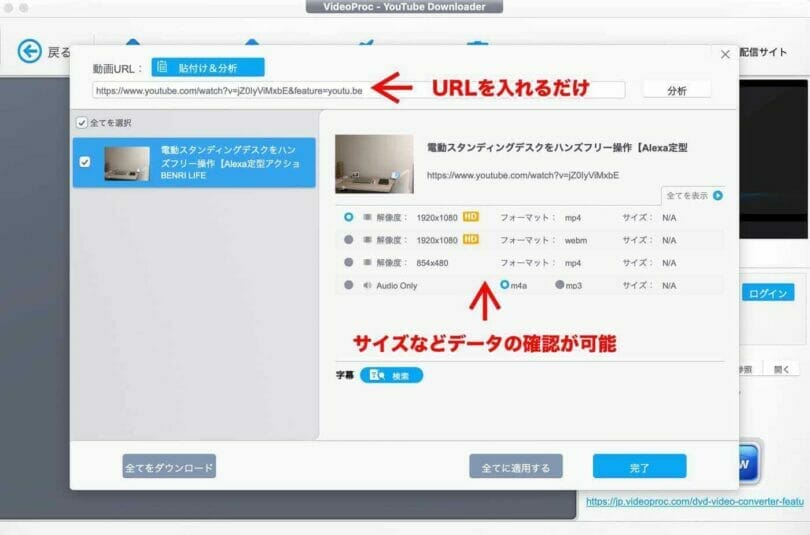Expand the 全てを表示 (Show all) formats
This screenshot has height=535, width=810.
694,196
